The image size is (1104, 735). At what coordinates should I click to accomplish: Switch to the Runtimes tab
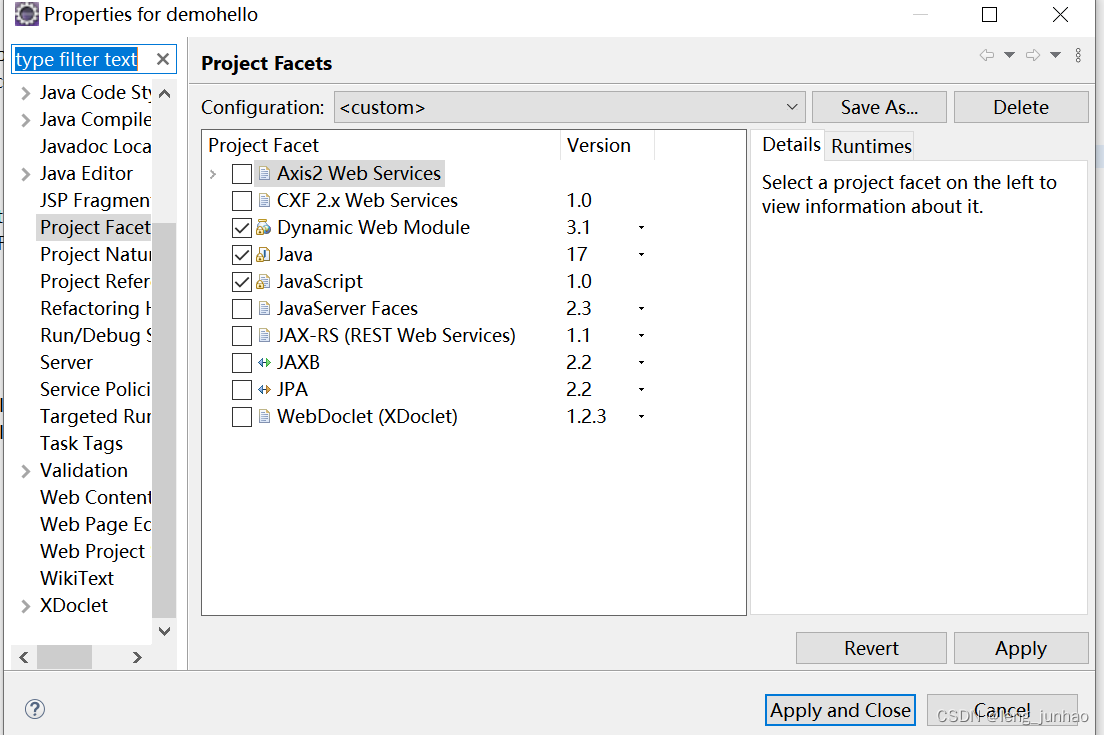click(869, 146)
